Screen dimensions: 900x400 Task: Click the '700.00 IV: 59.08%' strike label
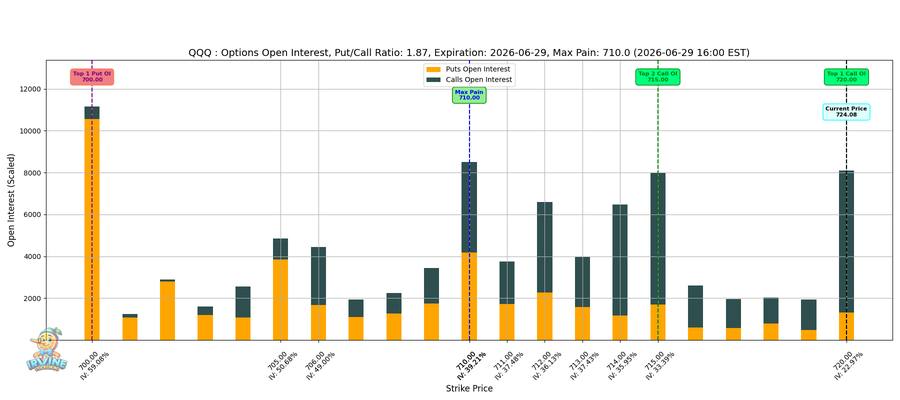[95, 364]
